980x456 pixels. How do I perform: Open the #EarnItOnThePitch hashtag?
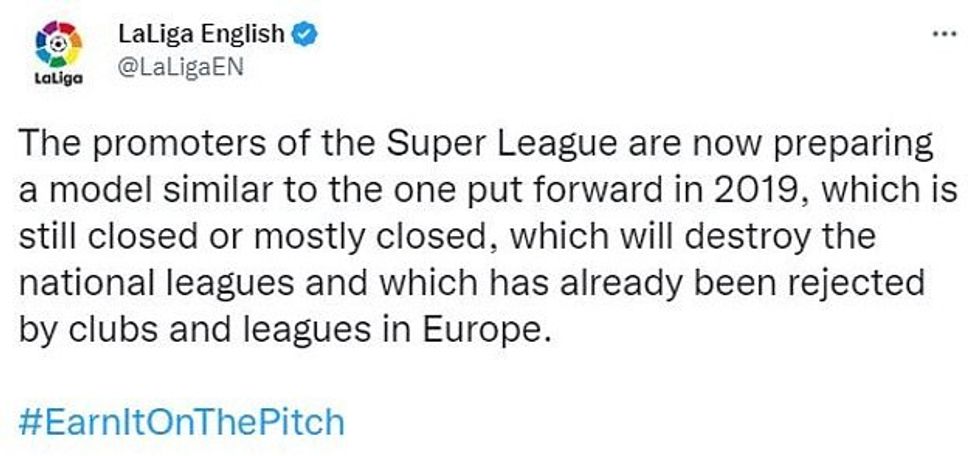point(182,421)
